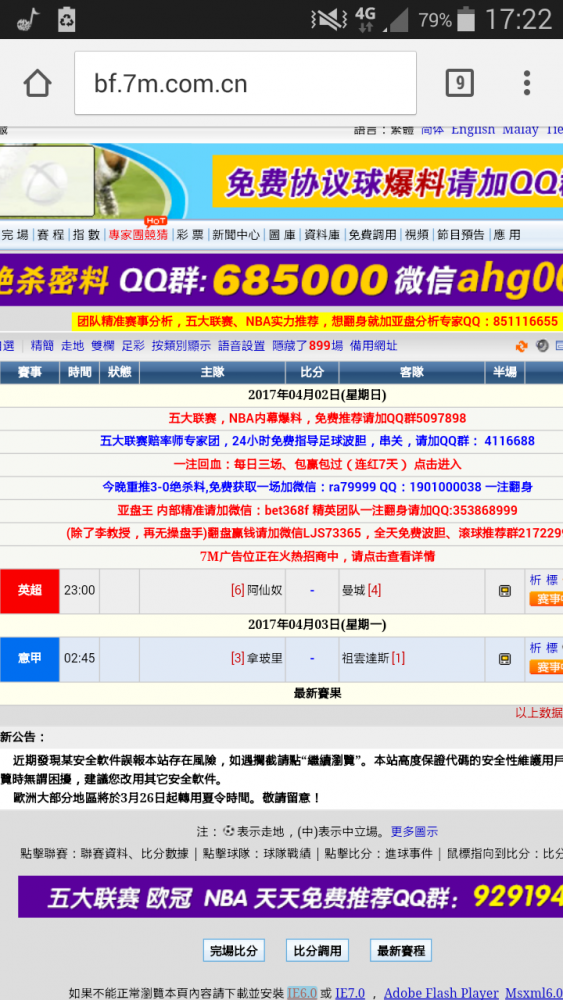
Task: Open the music note status bar notification
Action: coord(27,20)
